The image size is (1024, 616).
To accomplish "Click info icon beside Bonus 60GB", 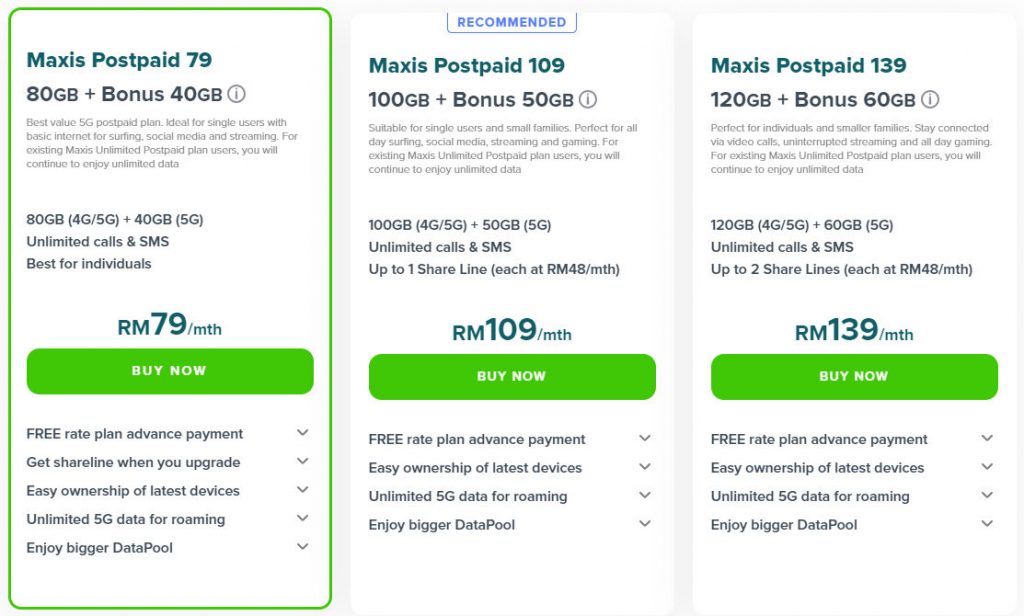I will pos(930,99).
